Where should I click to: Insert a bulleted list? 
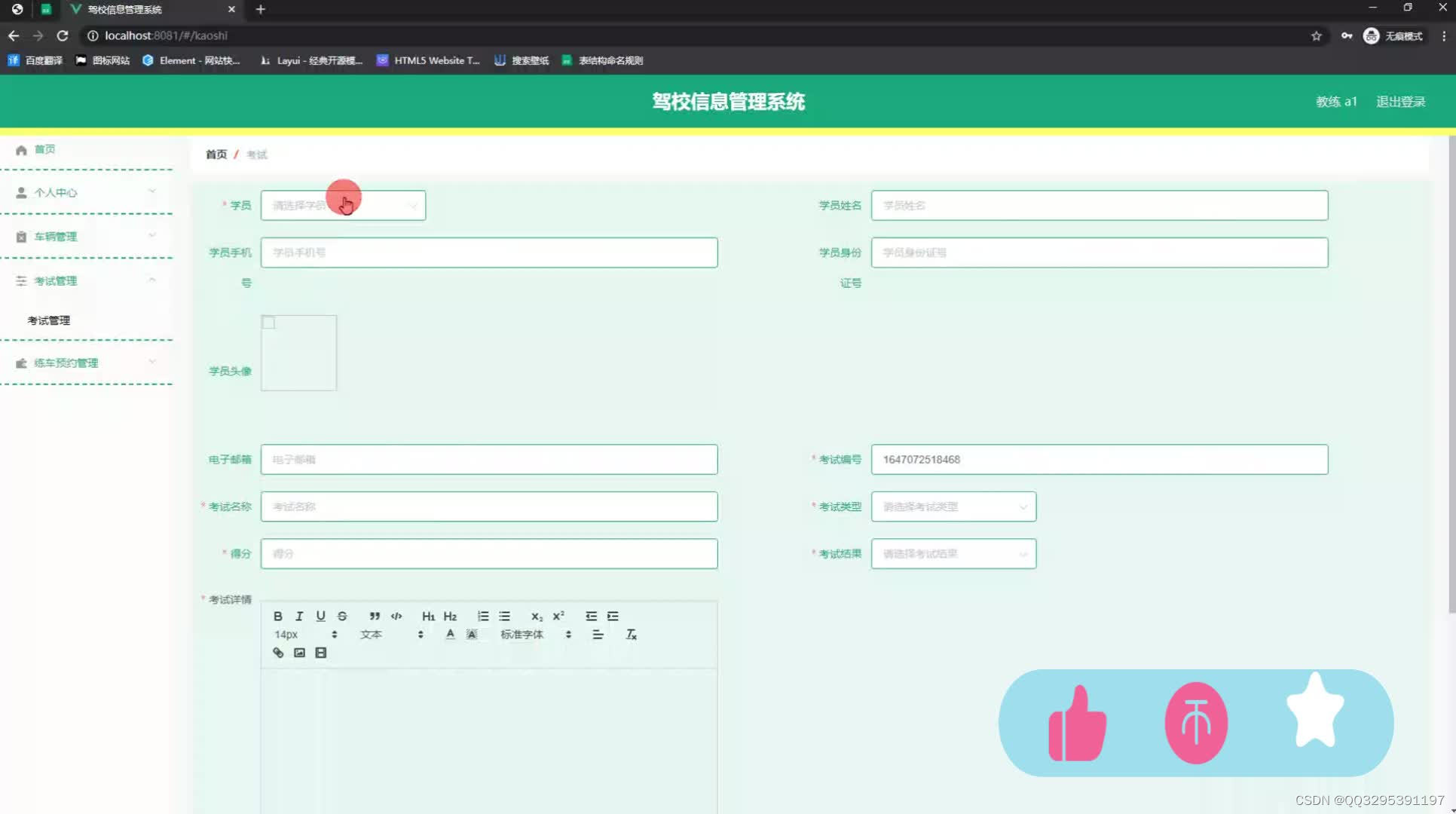pos(504,616)
